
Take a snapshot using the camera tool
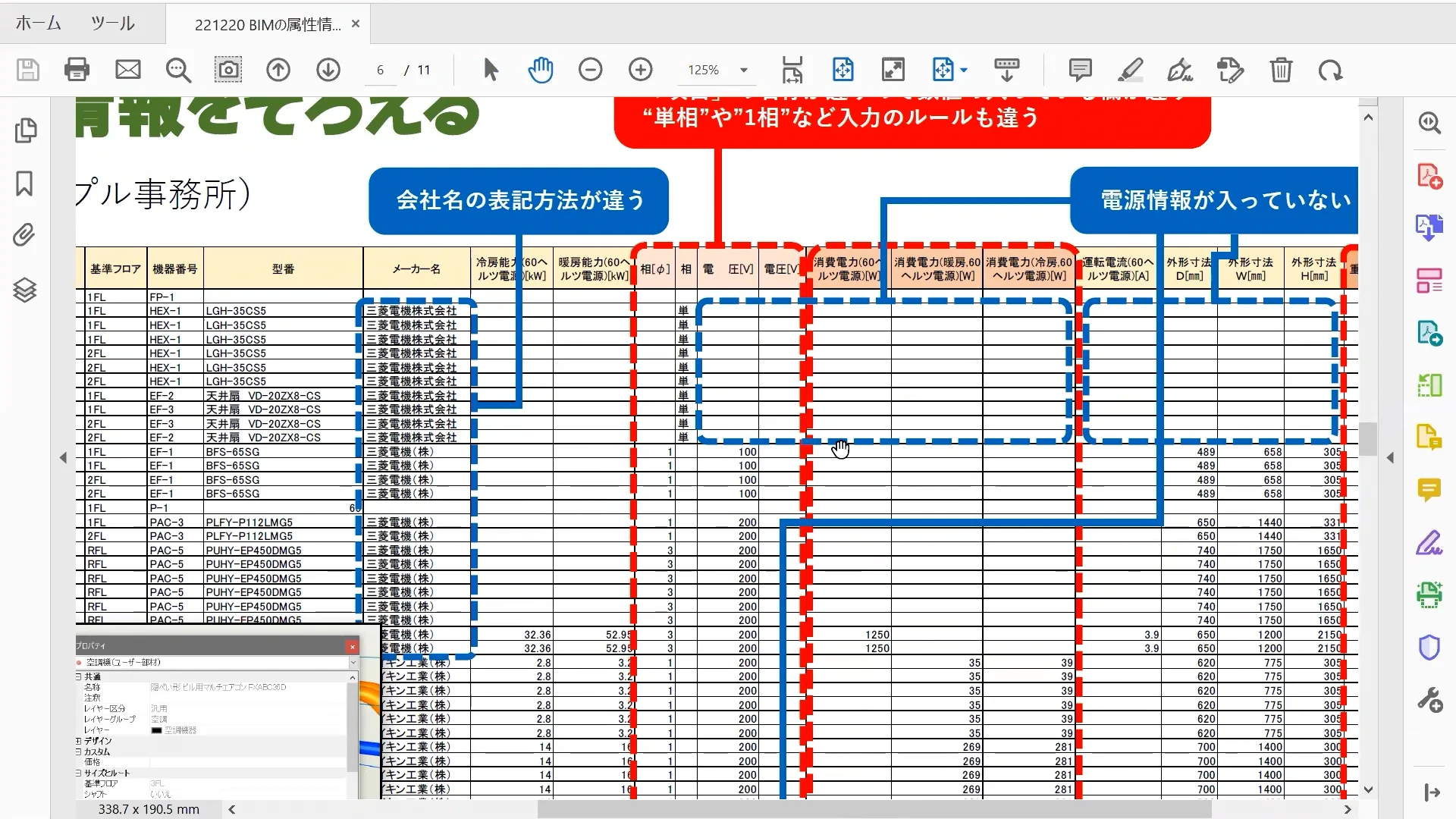coord(227,70)
